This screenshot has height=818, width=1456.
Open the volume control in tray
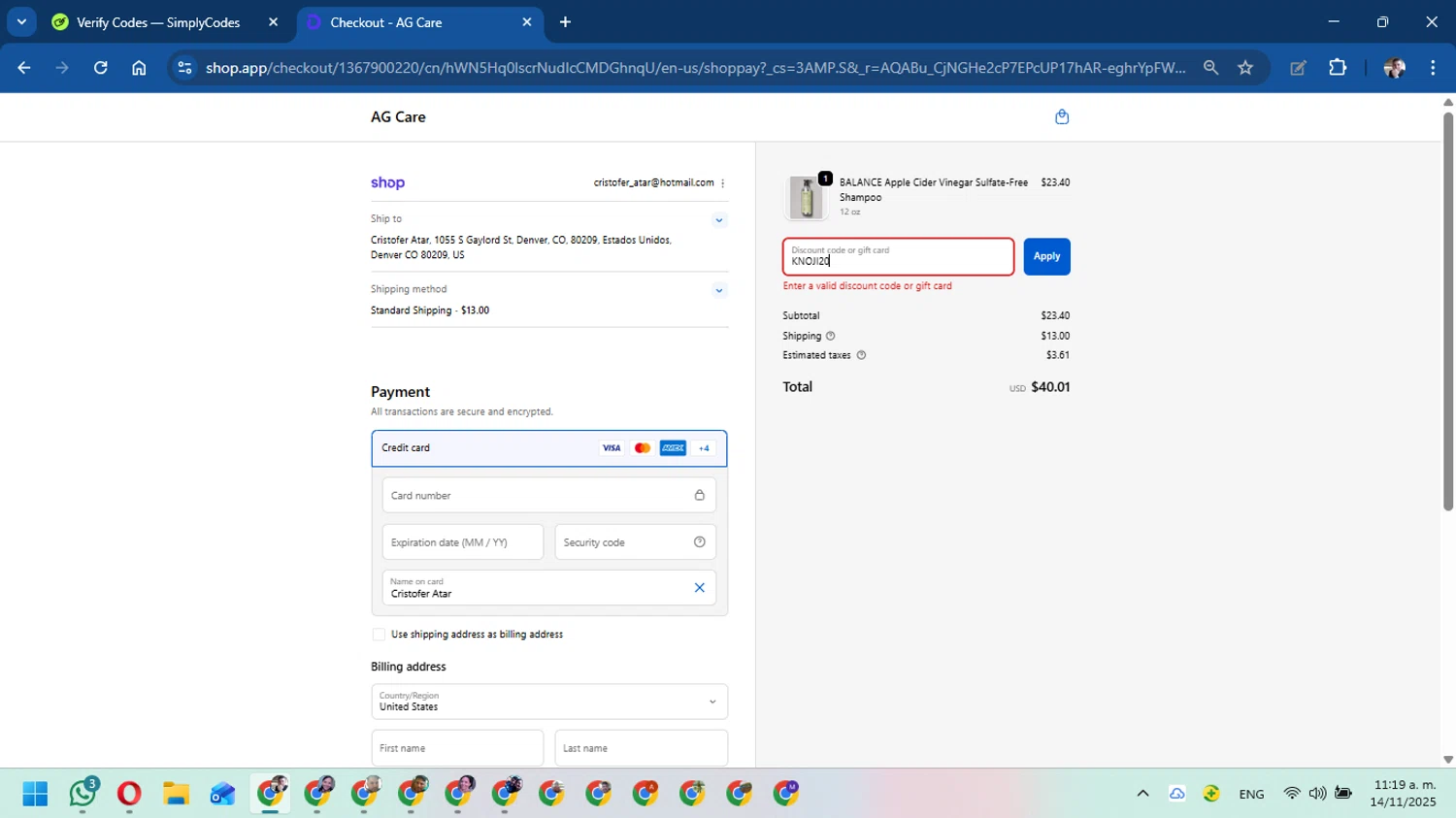tap(1317, 794)
